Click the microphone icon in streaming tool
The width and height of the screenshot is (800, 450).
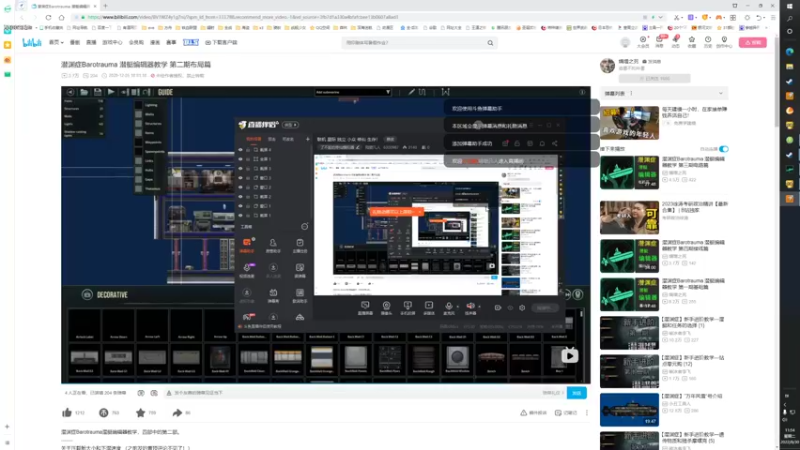[x=449, y=308]
